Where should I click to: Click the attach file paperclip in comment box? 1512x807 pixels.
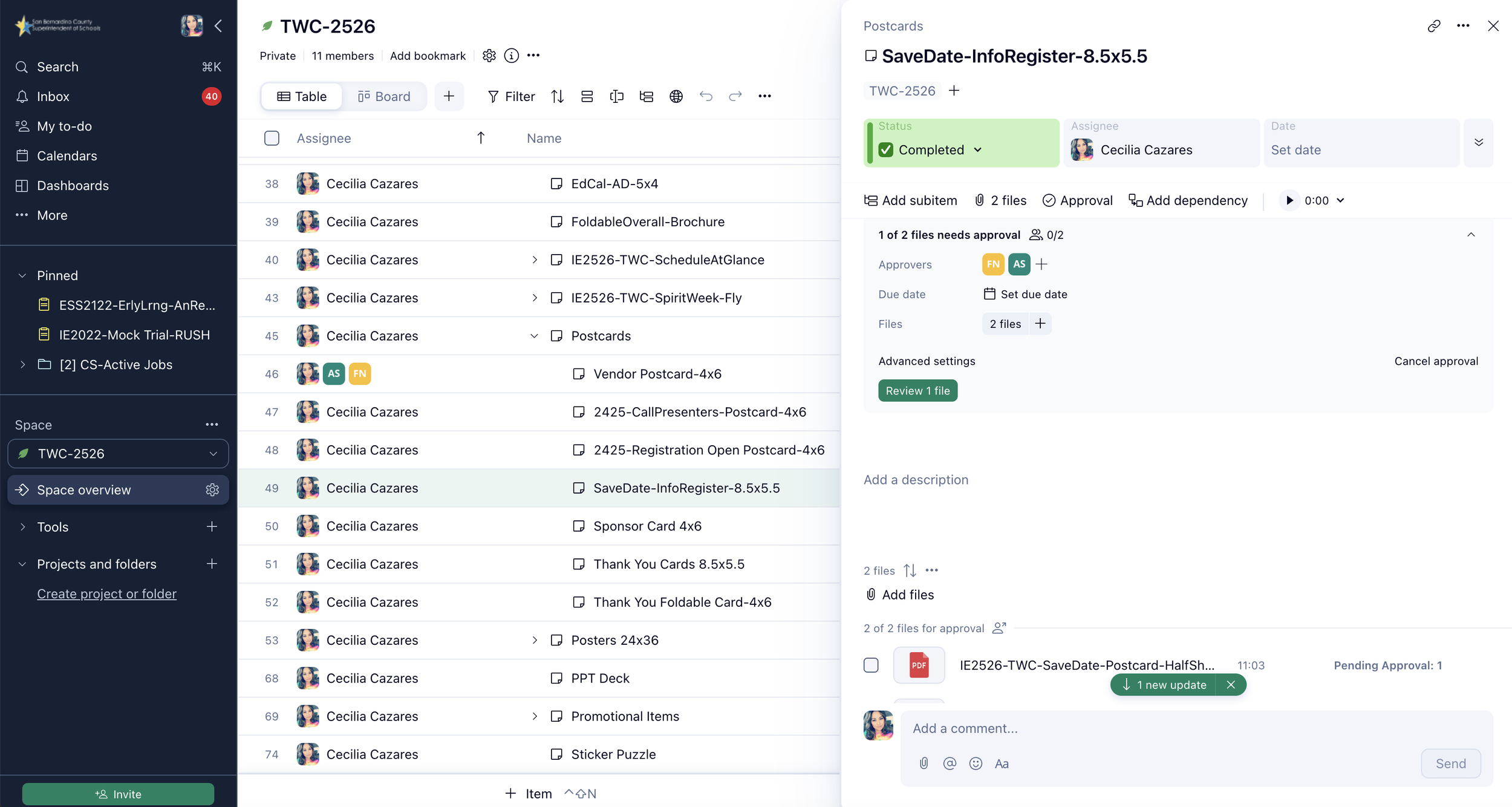(924, 763)
